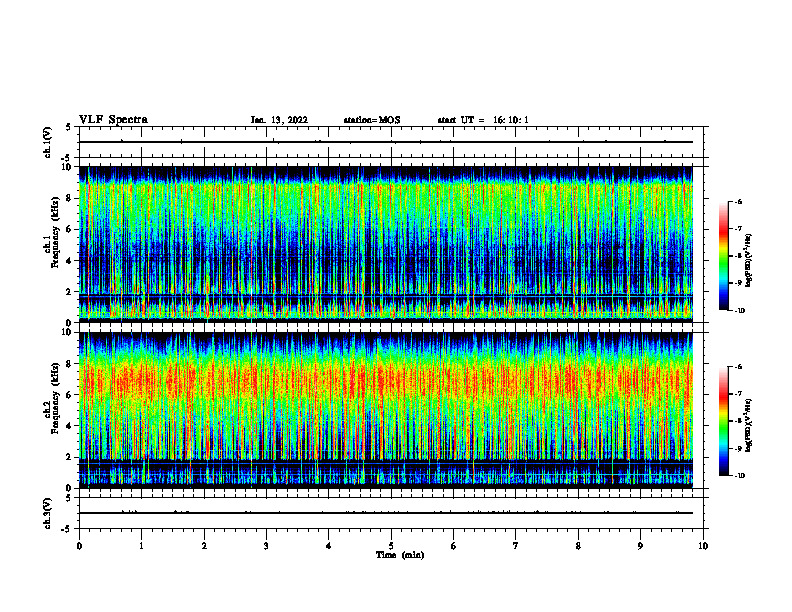This screenshot has width=792, height=612.
Task: Click the log(PSD) label beside ch.1 color scale
Action: [x=749, y=260]
